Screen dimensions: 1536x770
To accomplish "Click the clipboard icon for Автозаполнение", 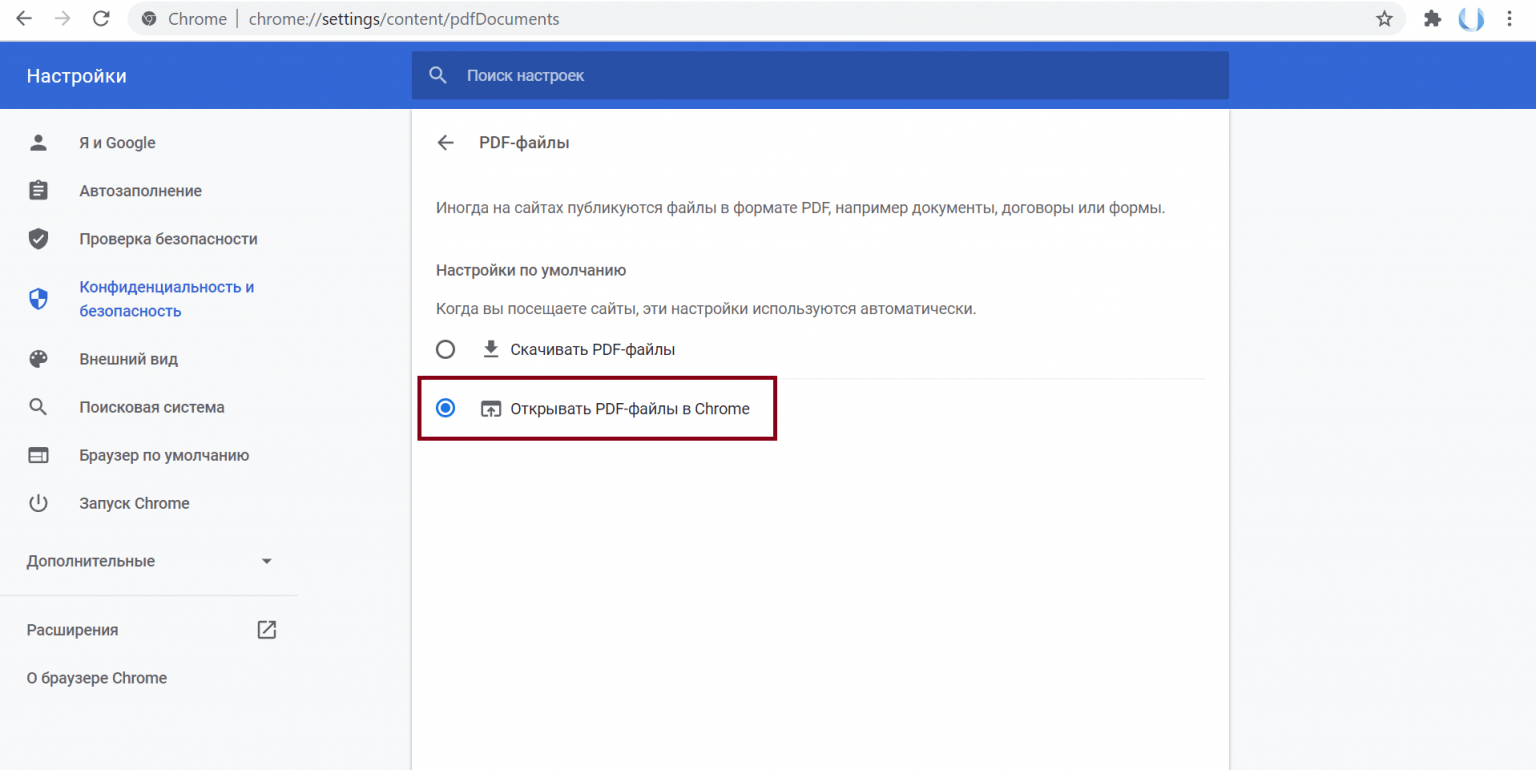I will [38, 191].
